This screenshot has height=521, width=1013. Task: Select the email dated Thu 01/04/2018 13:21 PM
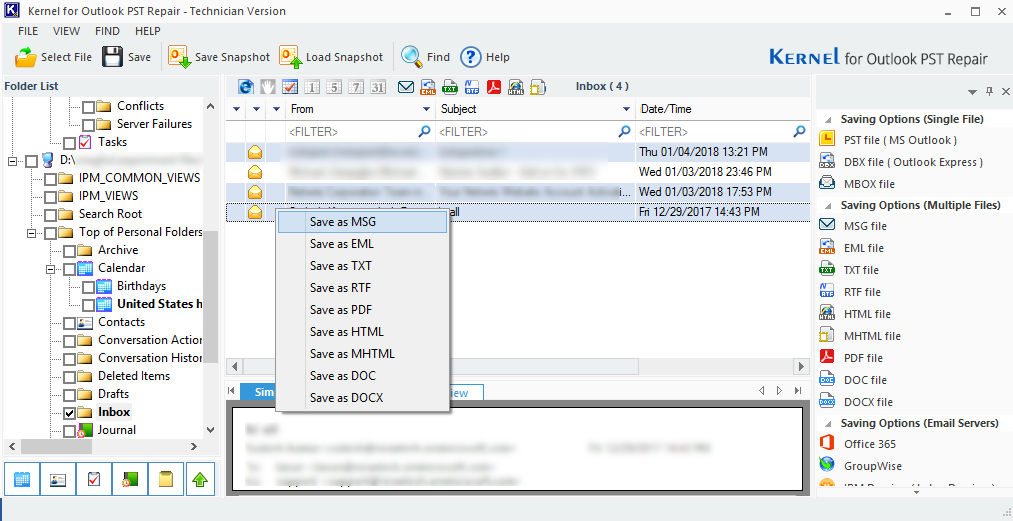[x=517, y=152]
